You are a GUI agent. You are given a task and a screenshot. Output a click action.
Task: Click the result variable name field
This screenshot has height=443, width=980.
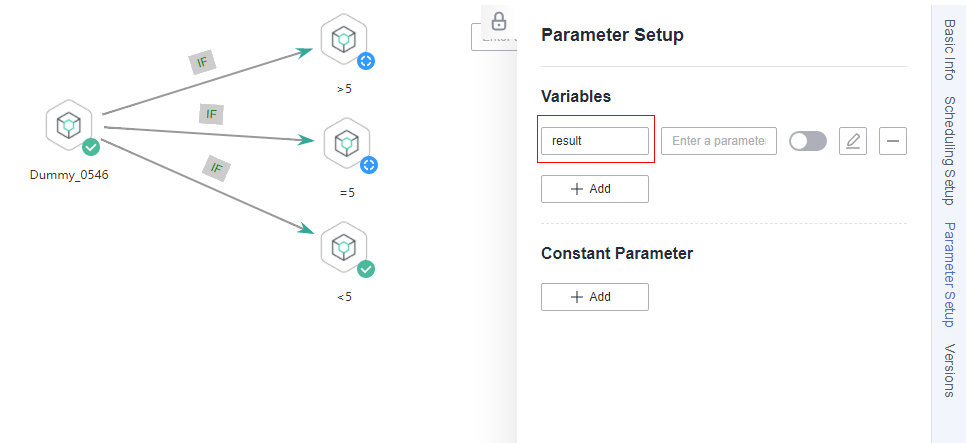[595, 141]
